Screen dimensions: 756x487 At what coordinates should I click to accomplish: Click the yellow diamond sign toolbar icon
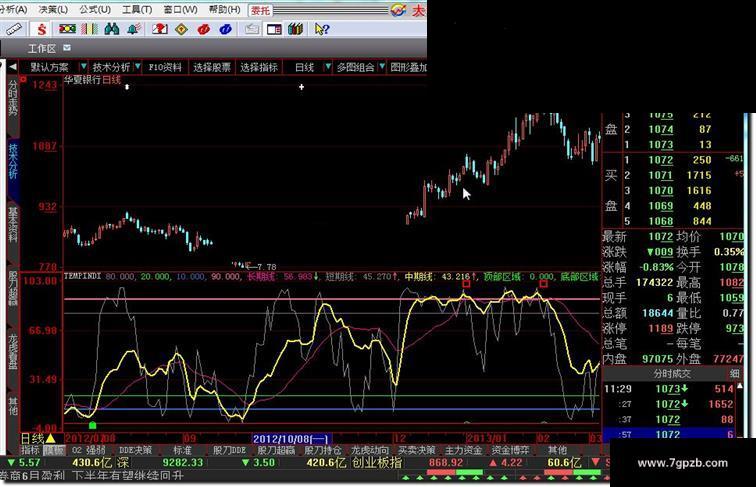[x=181, y=29]
